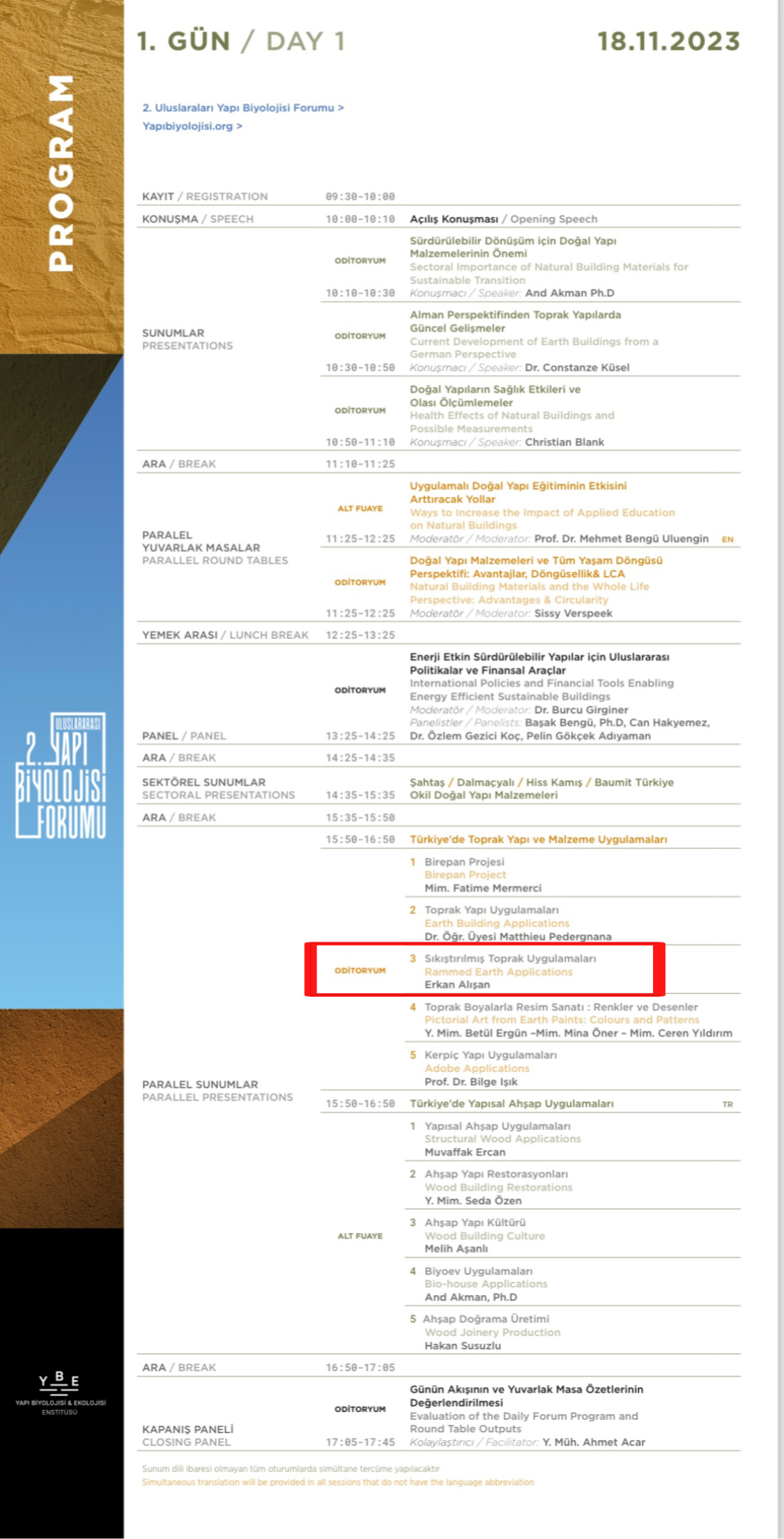Select the Birepan Projesi presentation

click(x=464, y=862)
